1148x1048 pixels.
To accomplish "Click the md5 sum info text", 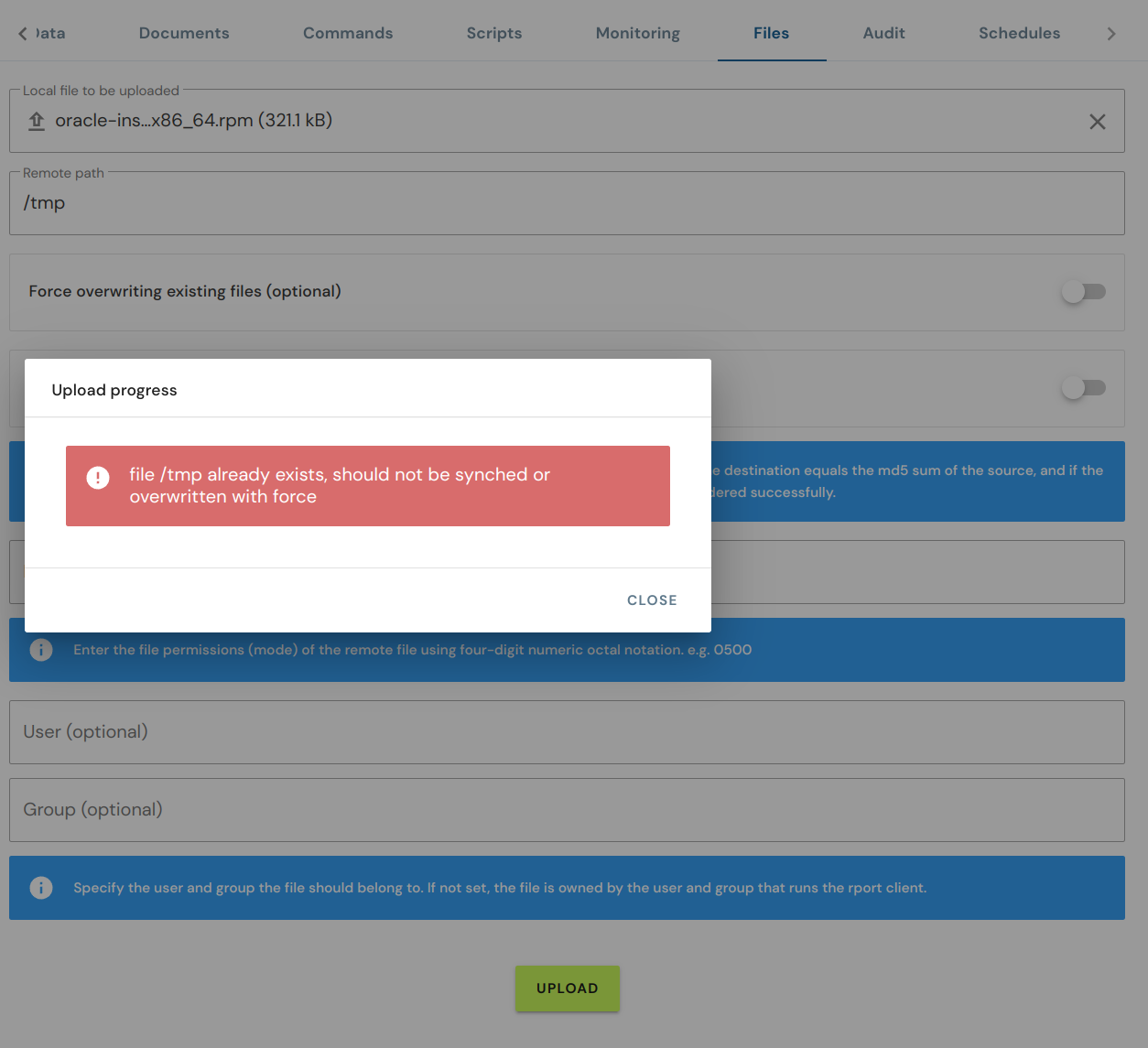I will coord(908,481).
